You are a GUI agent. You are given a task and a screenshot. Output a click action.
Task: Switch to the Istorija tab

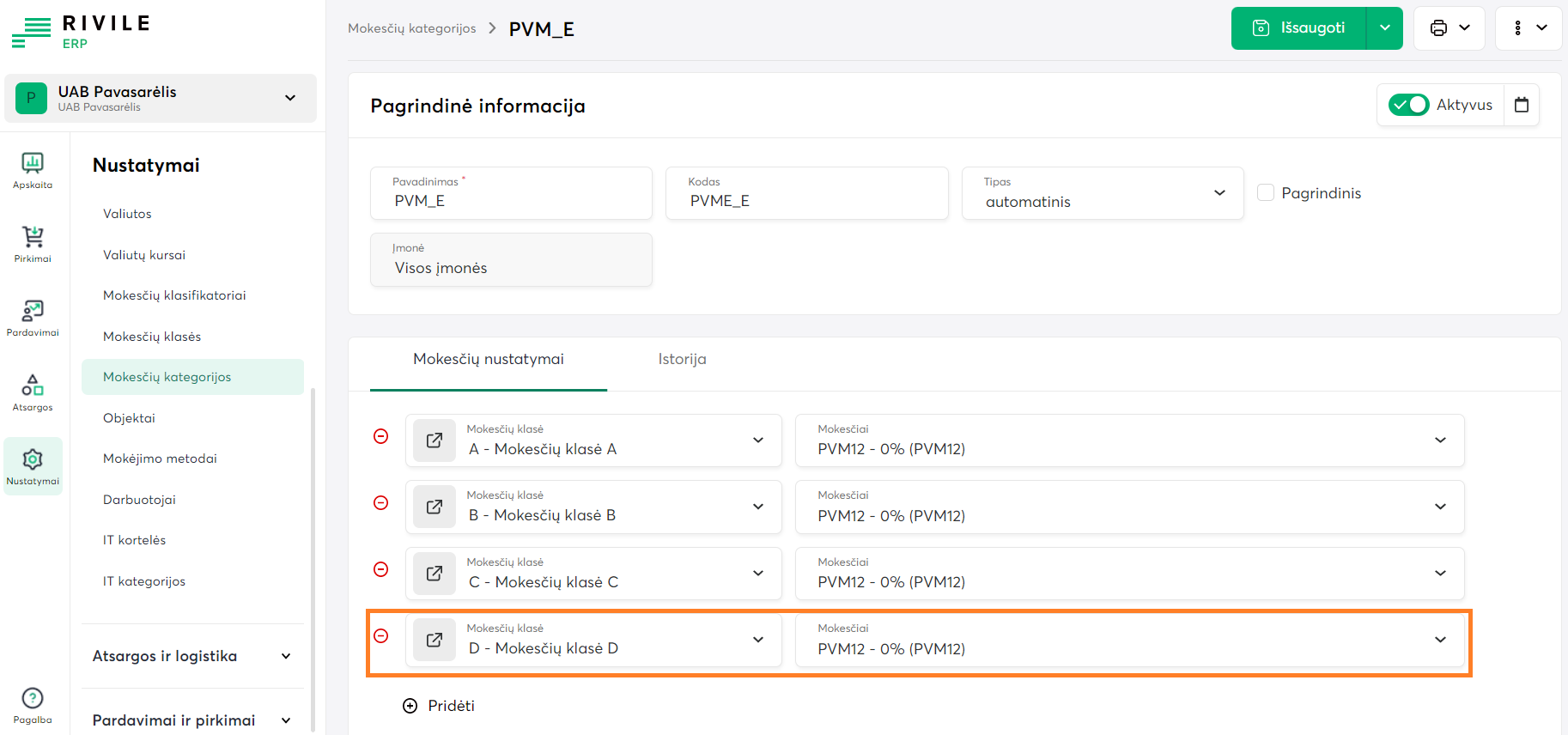[682, 359]
